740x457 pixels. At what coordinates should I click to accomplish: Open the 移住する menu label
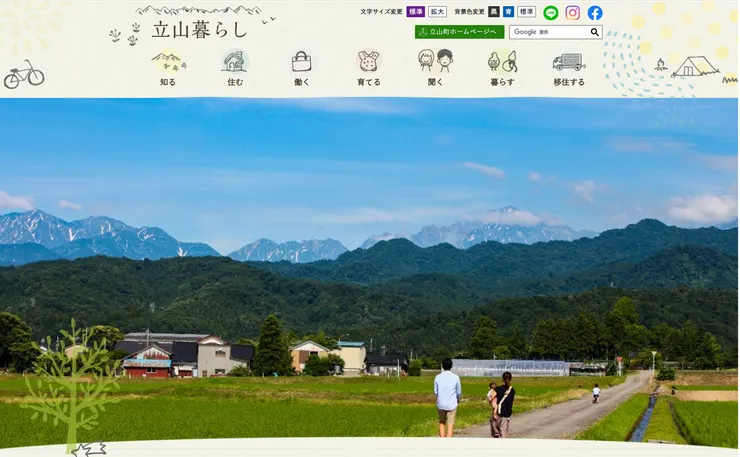[x=569, y=82]
